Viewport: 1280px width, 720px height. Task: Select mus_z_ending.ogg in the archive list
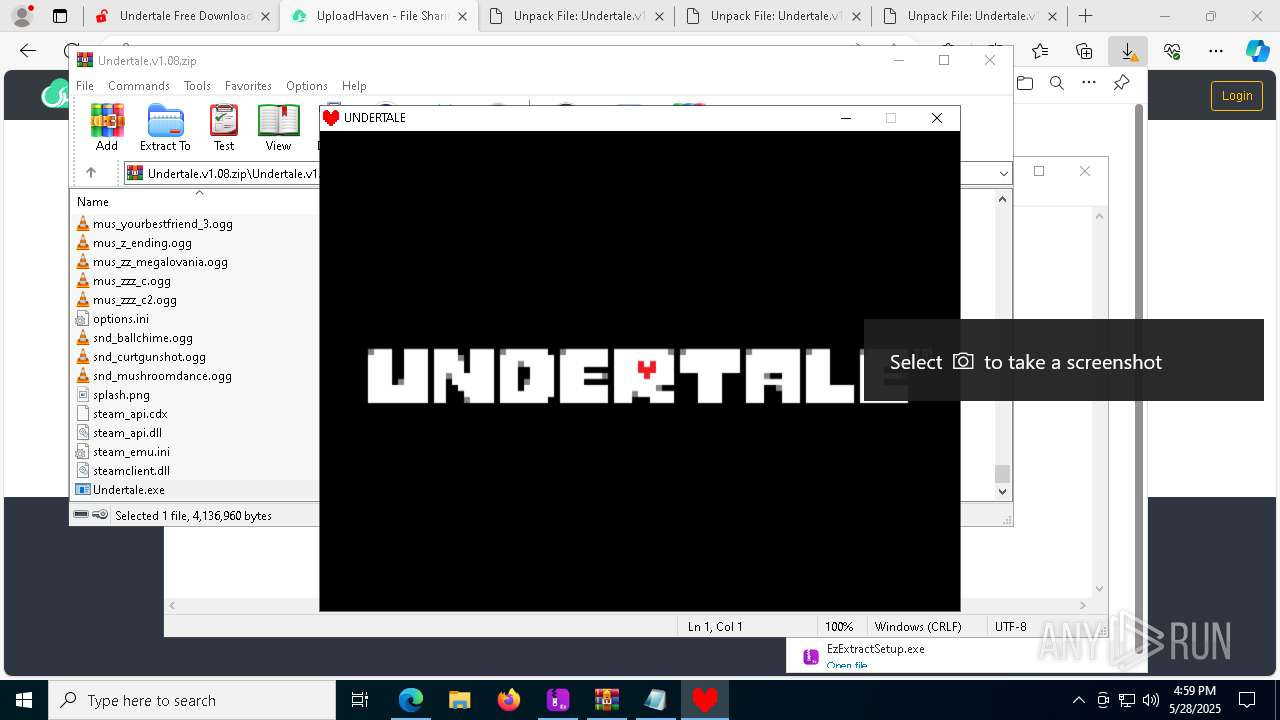142,243
